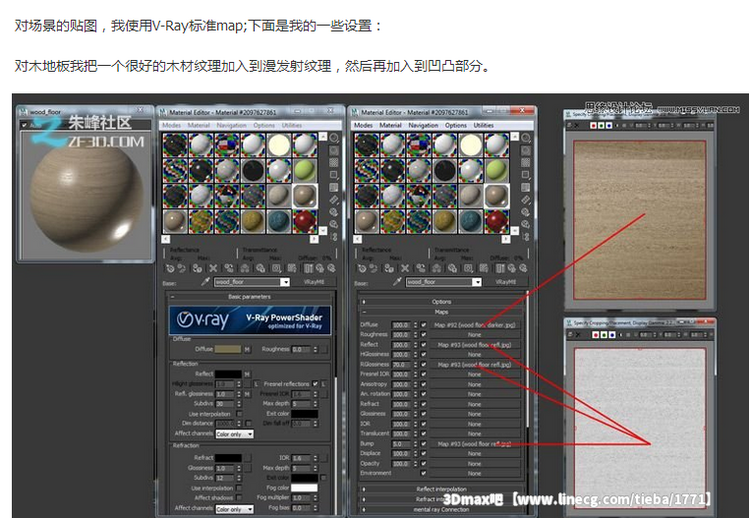Image resolution: width=750 pixels, height=518 pixels.
Task: Click Get Material icon in right Material Editor
Action: point(362,268)
